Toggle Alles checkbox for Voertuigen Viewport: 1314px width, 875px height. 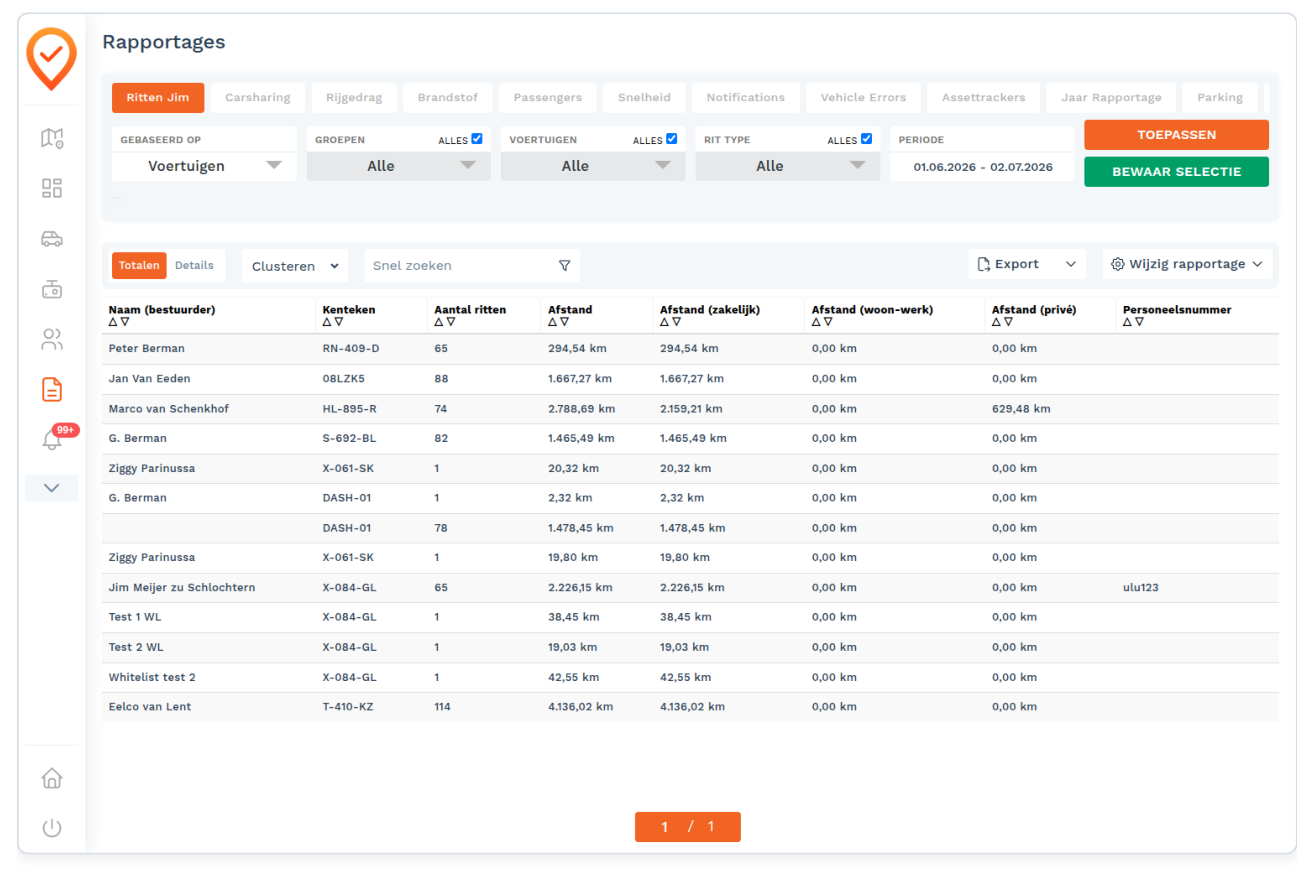[x=671, y=139]
